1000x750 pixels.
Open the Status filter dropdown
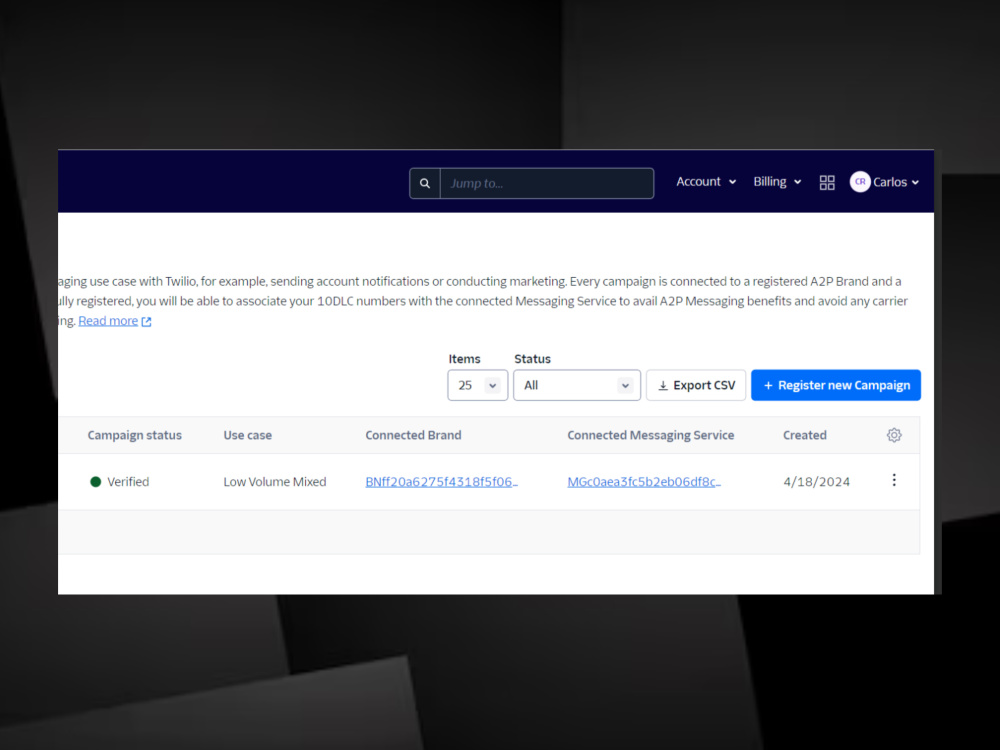[x=577, y=385]
